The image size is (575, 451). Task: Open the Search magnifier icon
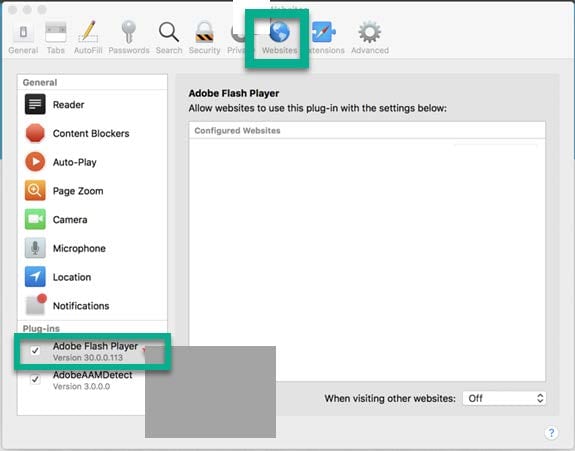(x=169, y=32)
